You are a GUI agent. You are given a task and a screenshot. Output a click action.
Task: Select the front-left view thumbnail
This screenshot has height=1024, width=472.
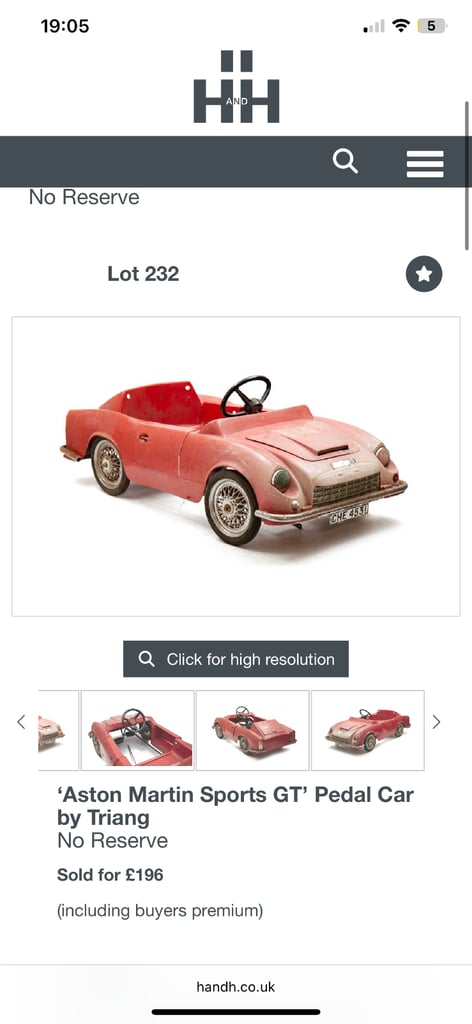point(368,730)
